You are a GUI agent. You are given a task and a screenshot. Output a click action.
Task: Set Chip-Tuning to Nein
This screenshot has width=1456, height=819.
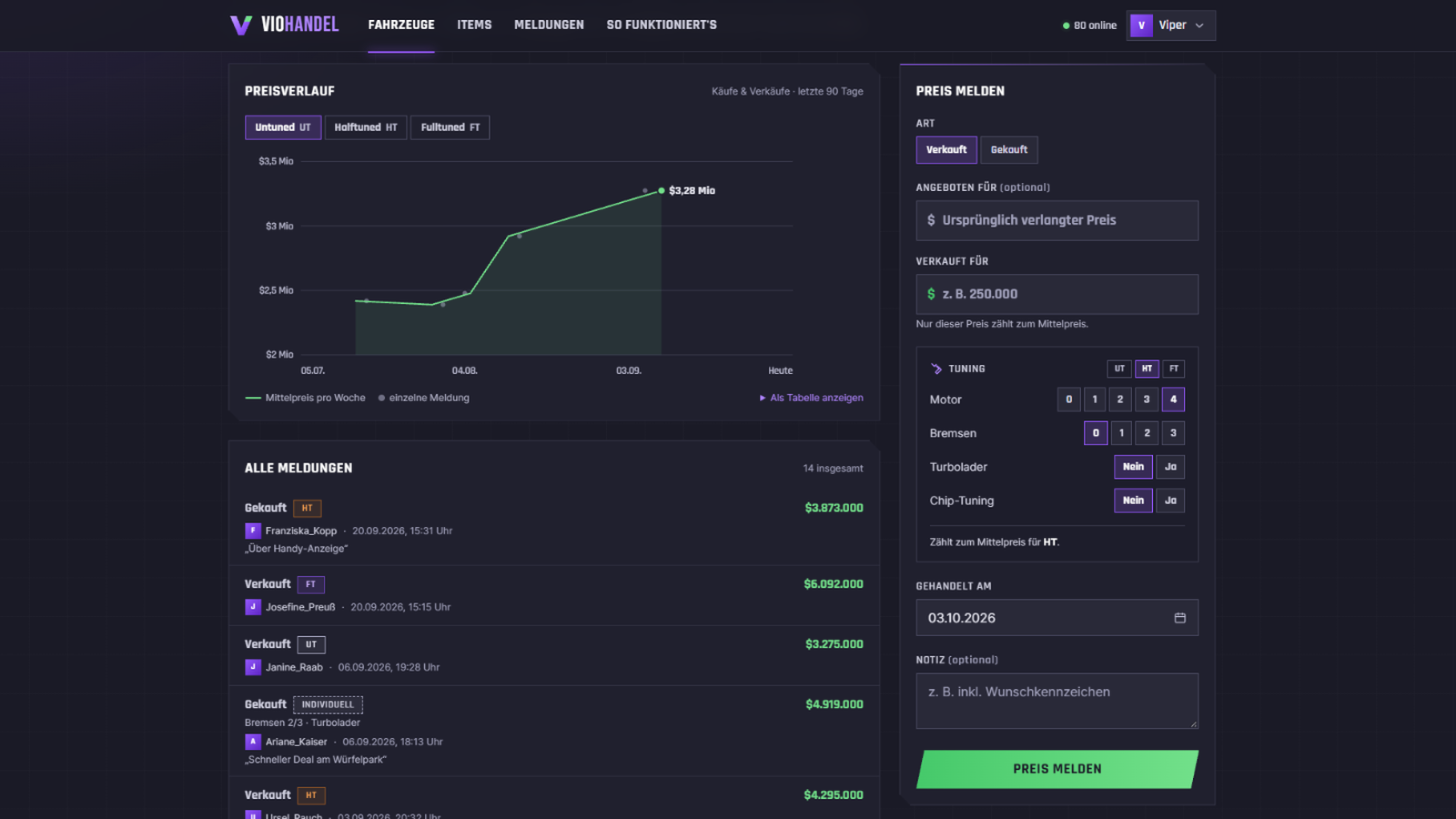point(1133,500)
